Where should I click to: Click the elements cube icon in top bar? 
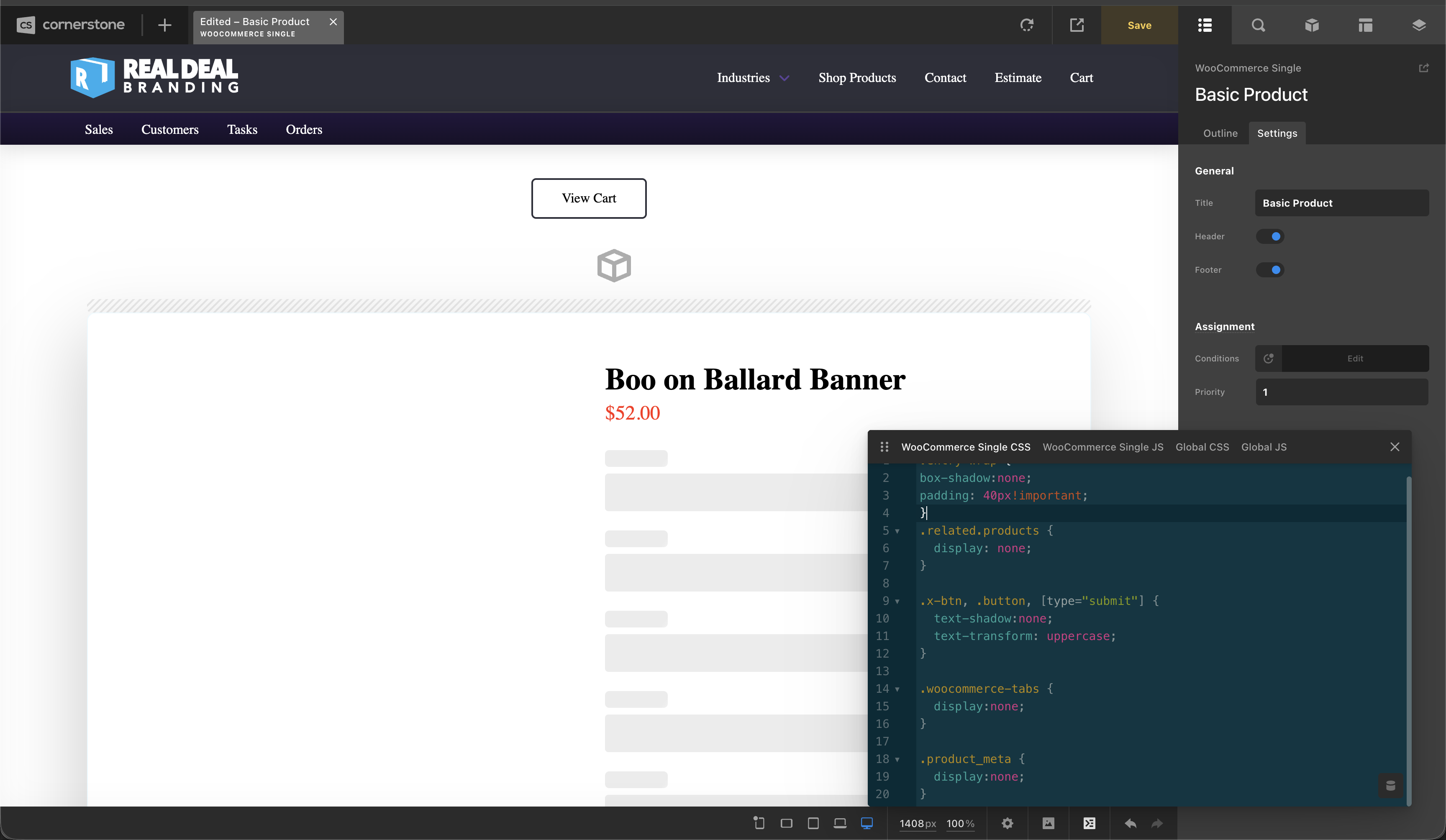click(1311, 25)
